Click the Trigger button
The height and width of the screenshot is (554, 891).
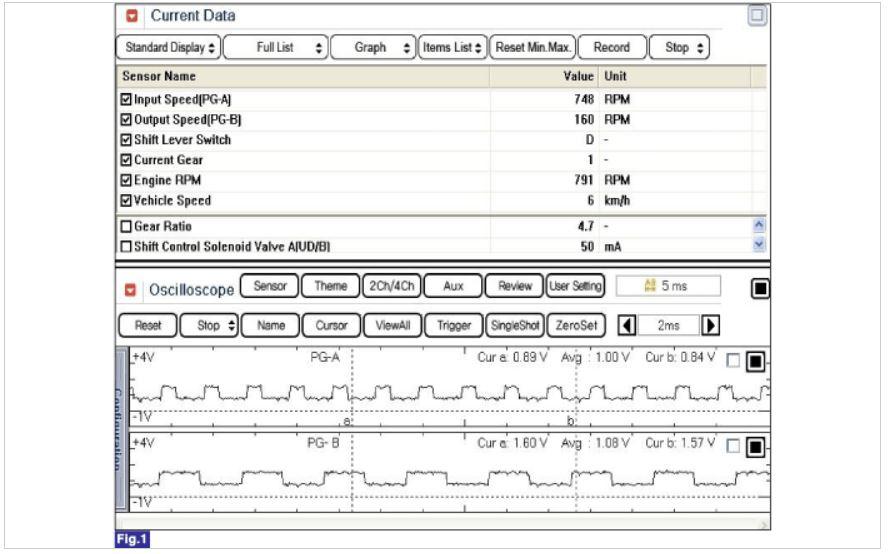click(x=453, y=326)
